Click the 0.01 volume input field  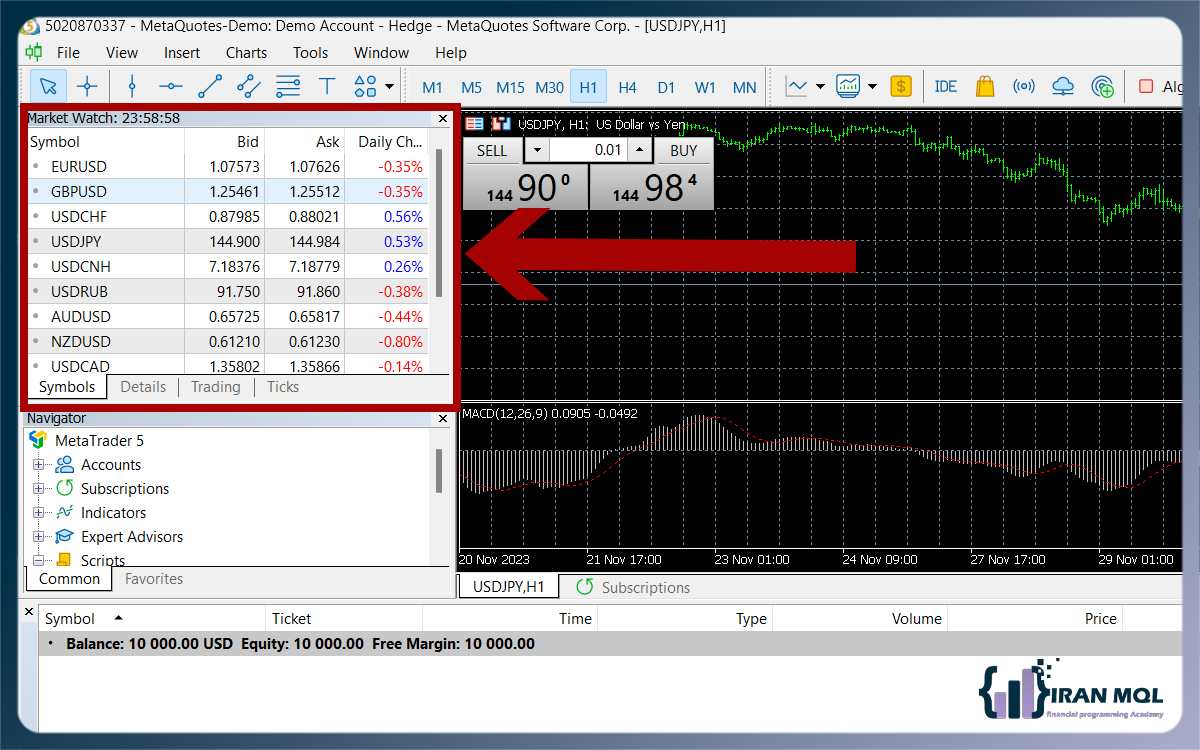(x=589, y=150)
